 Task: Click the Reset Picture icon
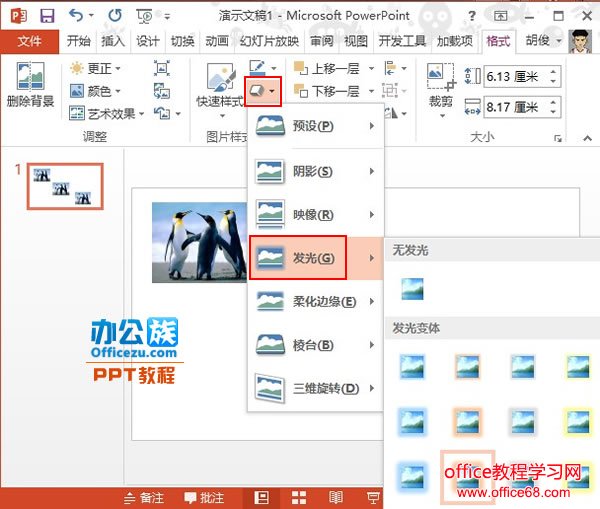[x=162, y=113]
